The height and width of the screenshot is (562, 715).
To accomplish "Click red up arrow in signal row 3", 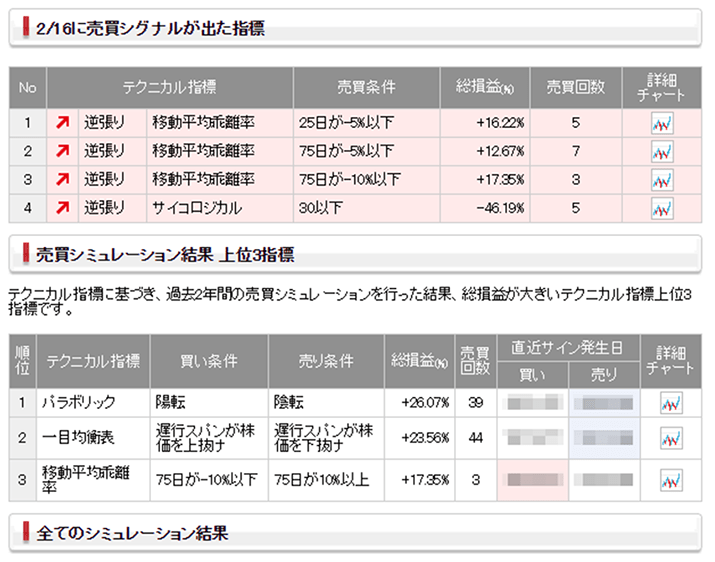I will [62, 180].
